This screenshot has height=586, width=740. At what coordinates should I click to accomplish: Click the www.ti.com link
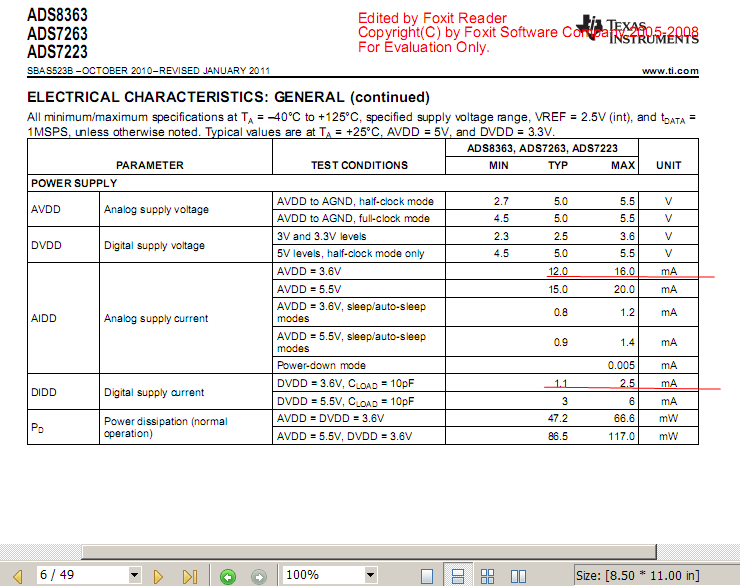click(x=670, y=71)
